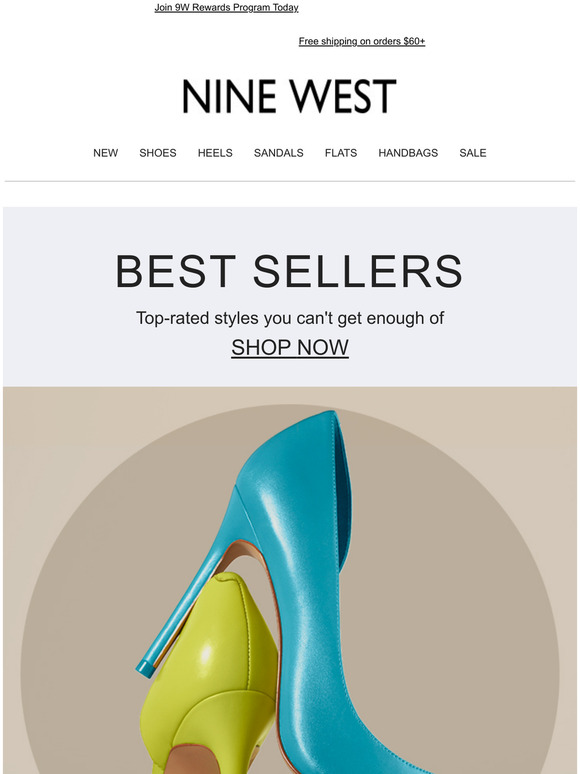
Task: Click the BEST SELLERS headline
Action: (x=289, y=271)
